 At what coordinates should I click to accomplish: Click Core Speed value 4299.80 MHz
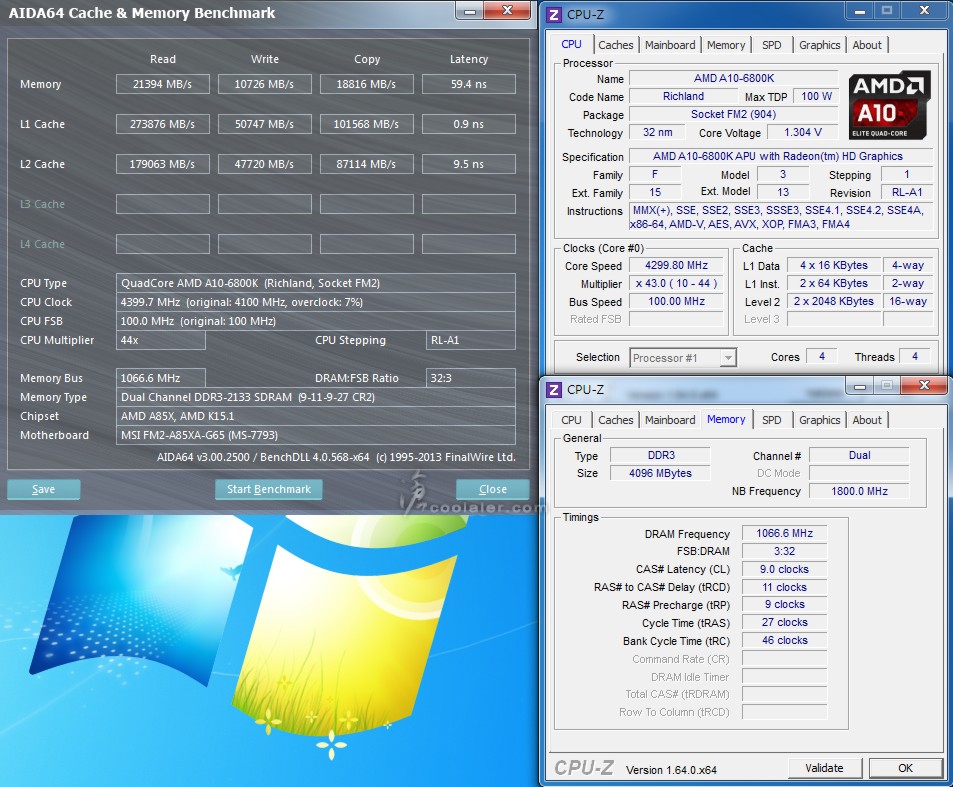[676, 266]
